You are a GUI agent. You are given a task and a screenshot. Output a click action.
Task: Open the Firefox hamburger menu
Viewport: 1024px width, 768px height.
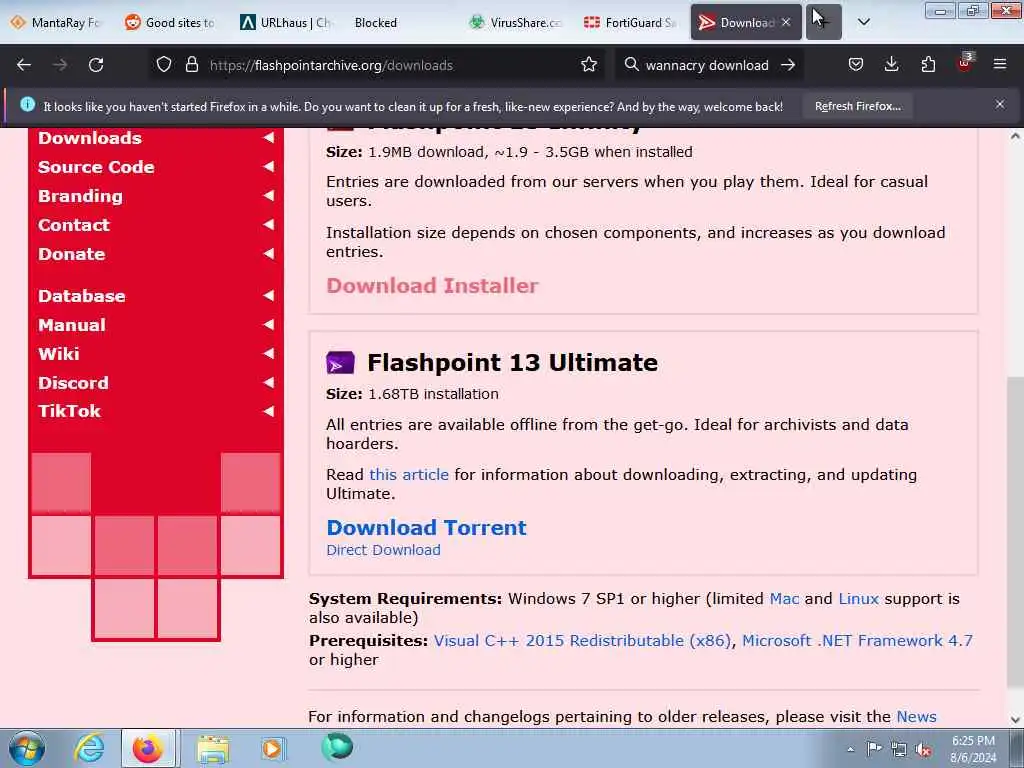coord(1000,65)
